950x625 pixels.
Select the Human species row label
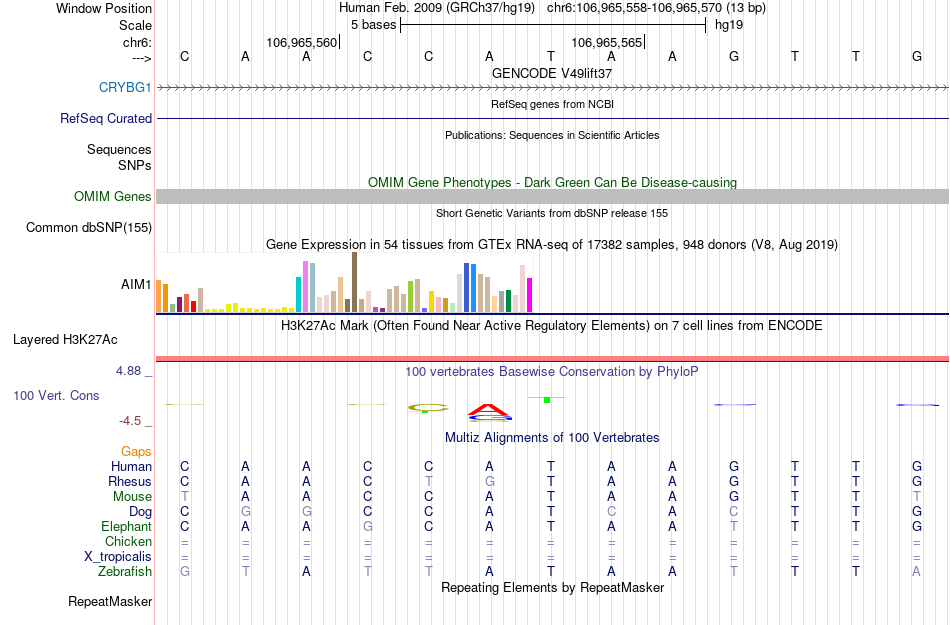[x=131, y=466]
